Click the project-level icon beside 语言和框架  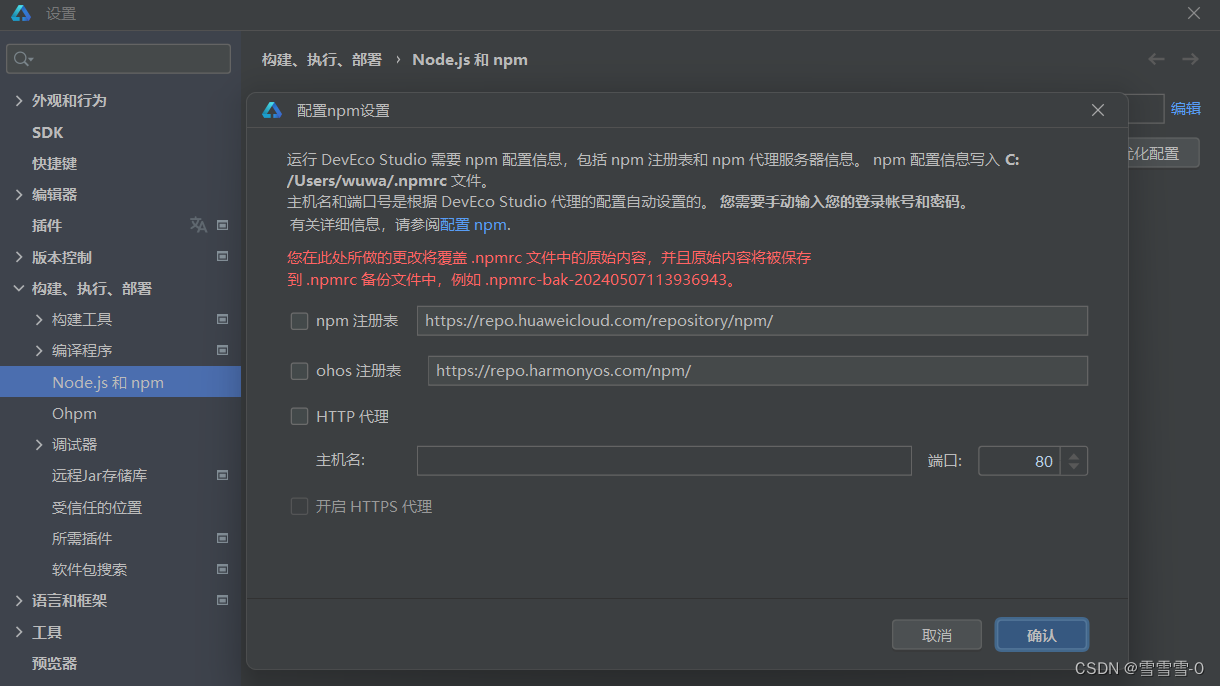222,600
